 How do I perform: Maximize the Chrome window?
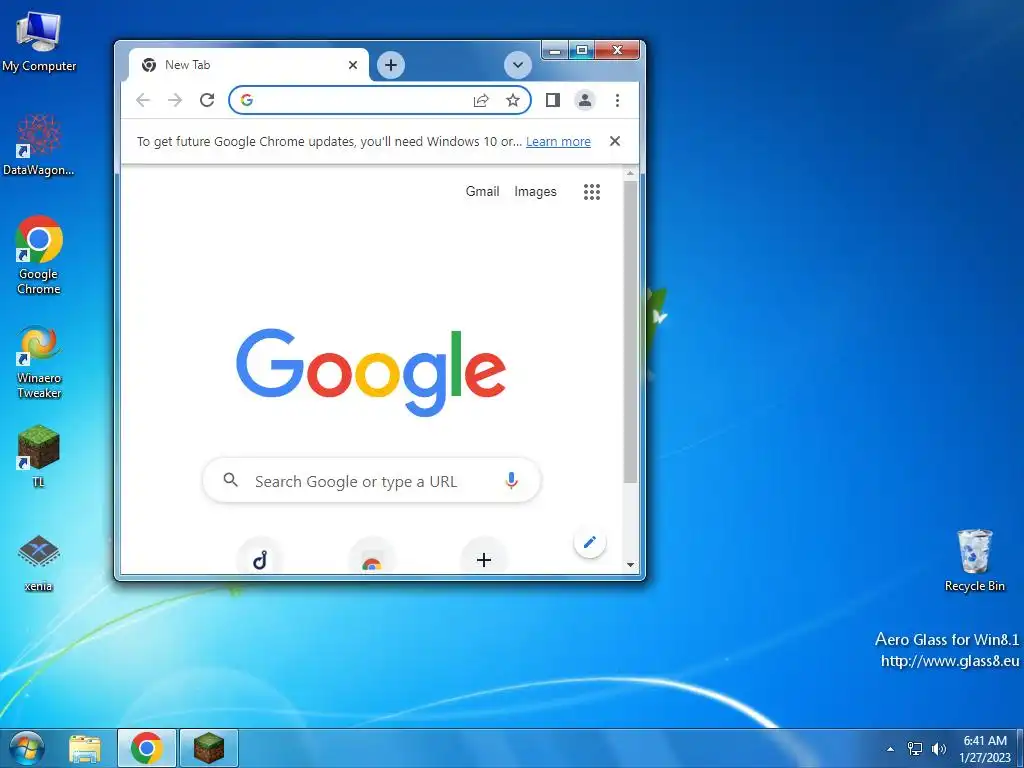click(582, 50)
